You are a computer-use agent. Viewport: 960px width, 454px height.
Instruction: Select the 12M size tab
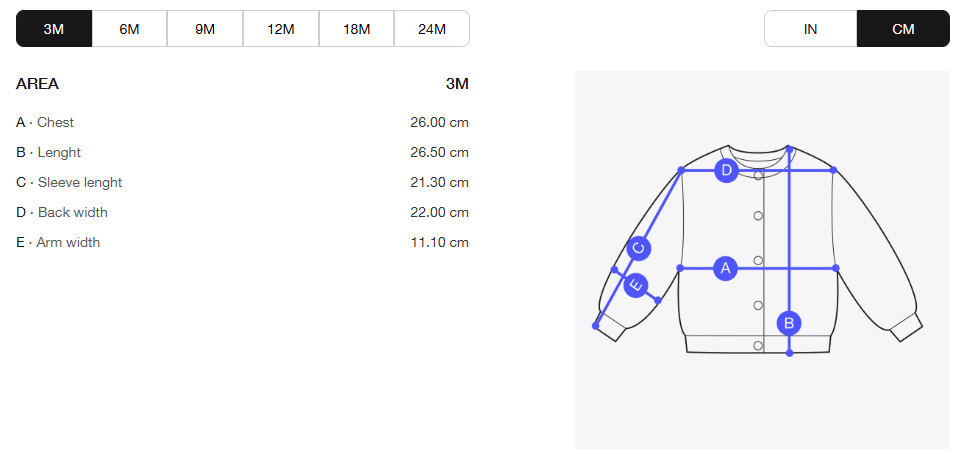(281, 29)
